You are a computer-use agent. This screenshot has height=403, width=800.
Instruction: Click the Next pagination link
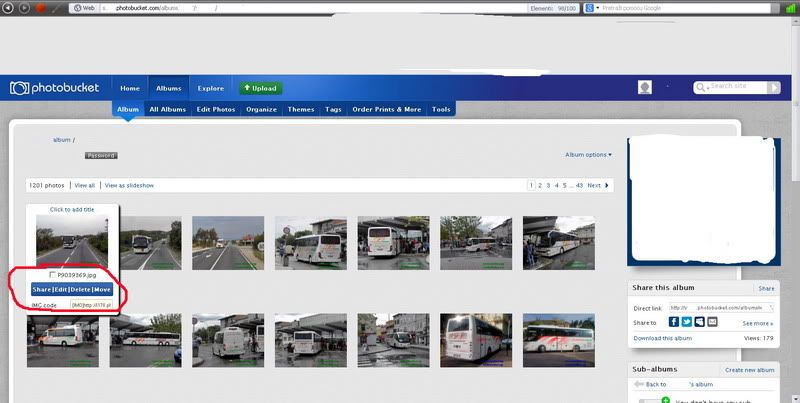[x=594, y=186]
